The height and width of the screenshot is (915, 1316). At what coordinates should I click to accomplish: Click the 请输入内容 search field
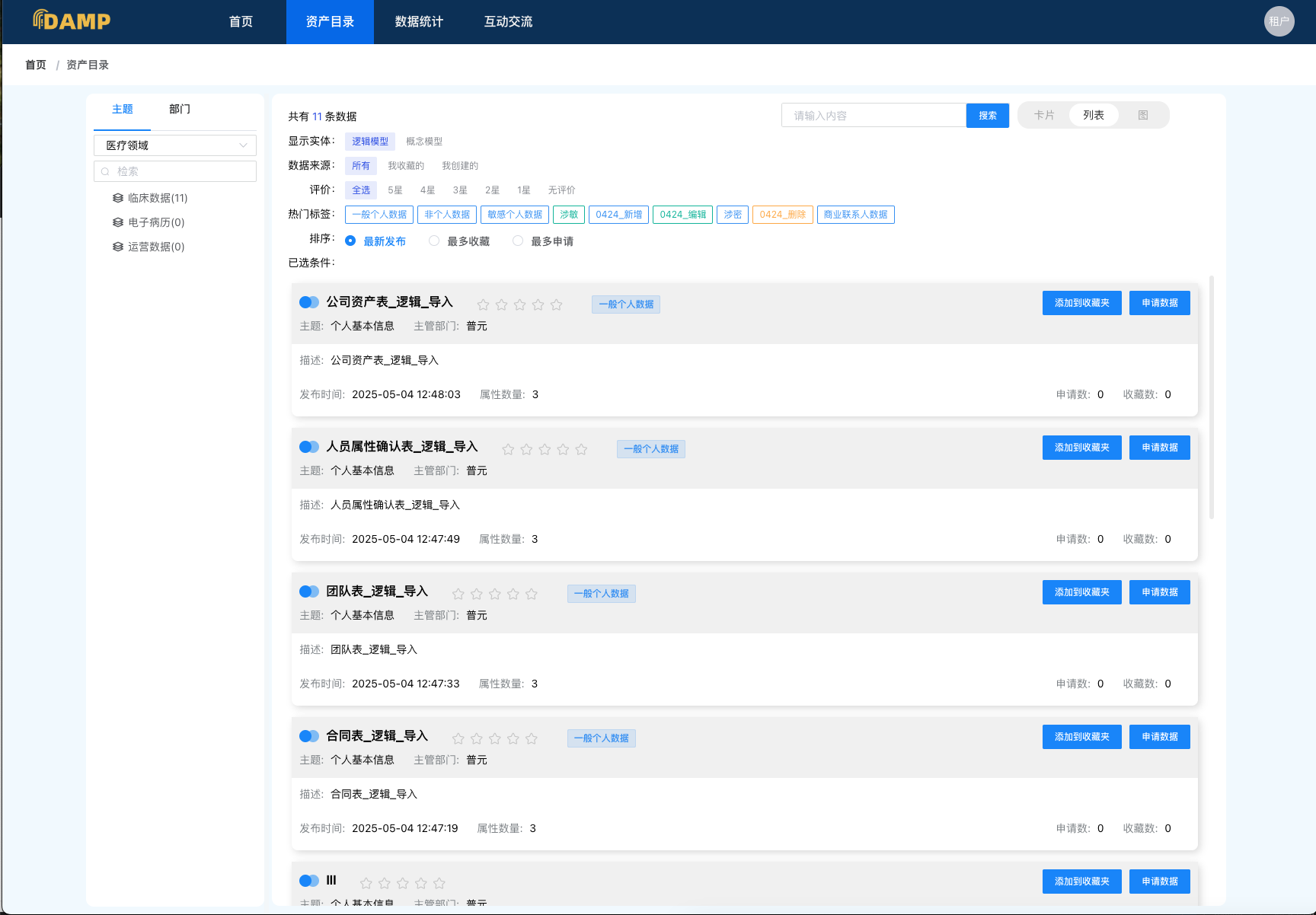[x=873, y=115]
